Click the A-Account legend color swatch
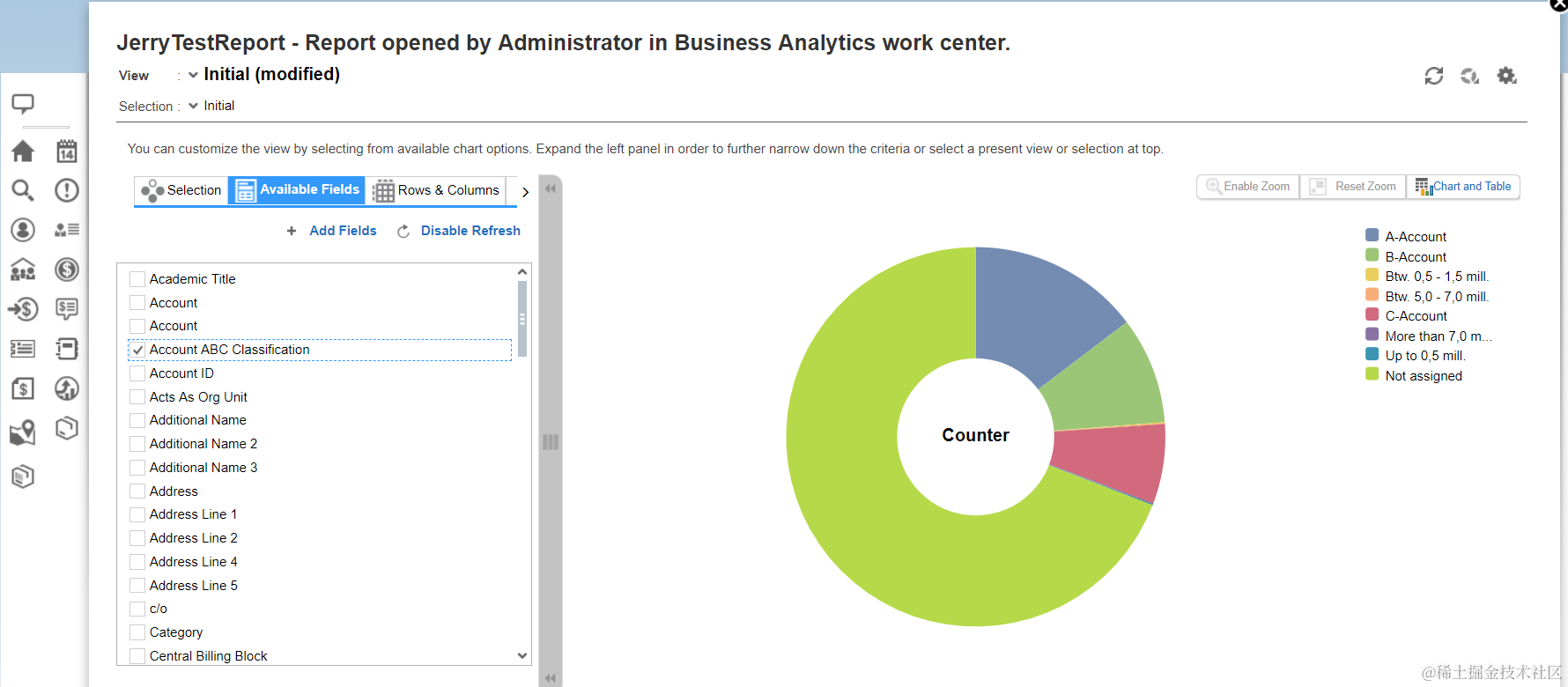This screenshot has height=687, width=1568. click(1372, 236)
